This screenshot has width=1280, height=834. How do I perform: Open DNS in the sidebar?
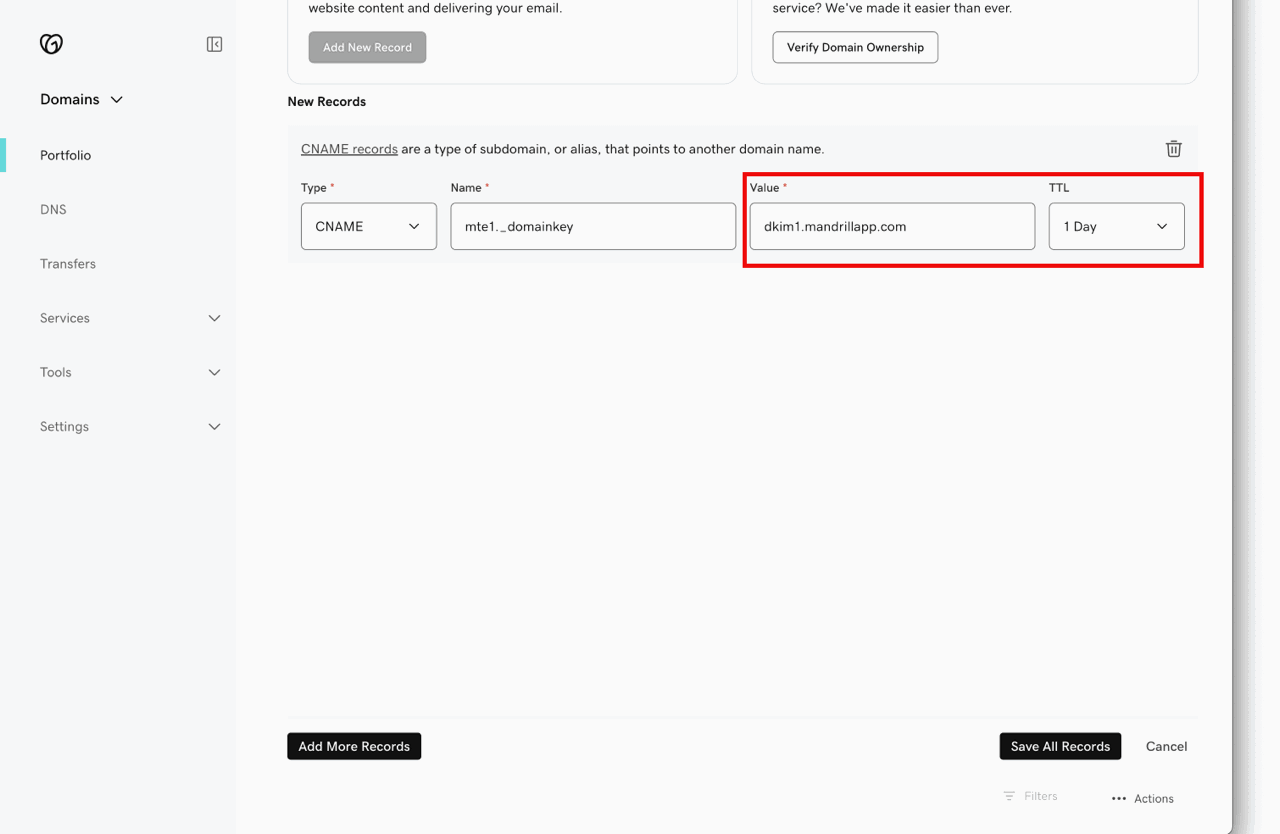coord(53,210)
